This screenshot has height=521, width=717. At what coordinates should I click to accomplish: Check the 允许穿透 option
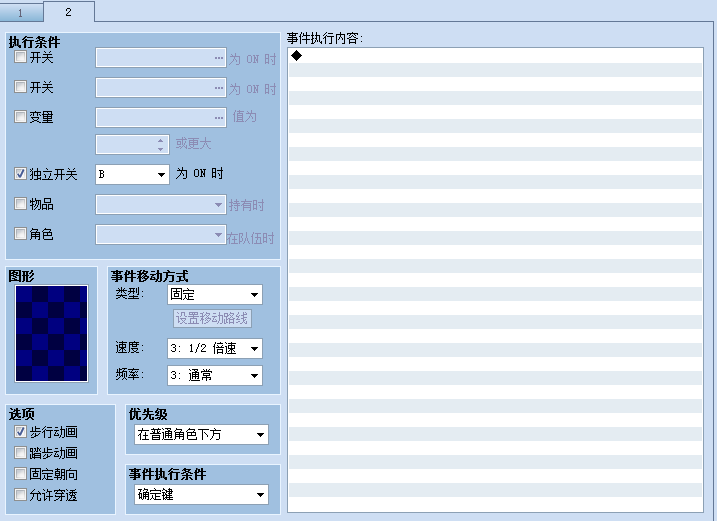pyautogui.click(x=20, y=494)
